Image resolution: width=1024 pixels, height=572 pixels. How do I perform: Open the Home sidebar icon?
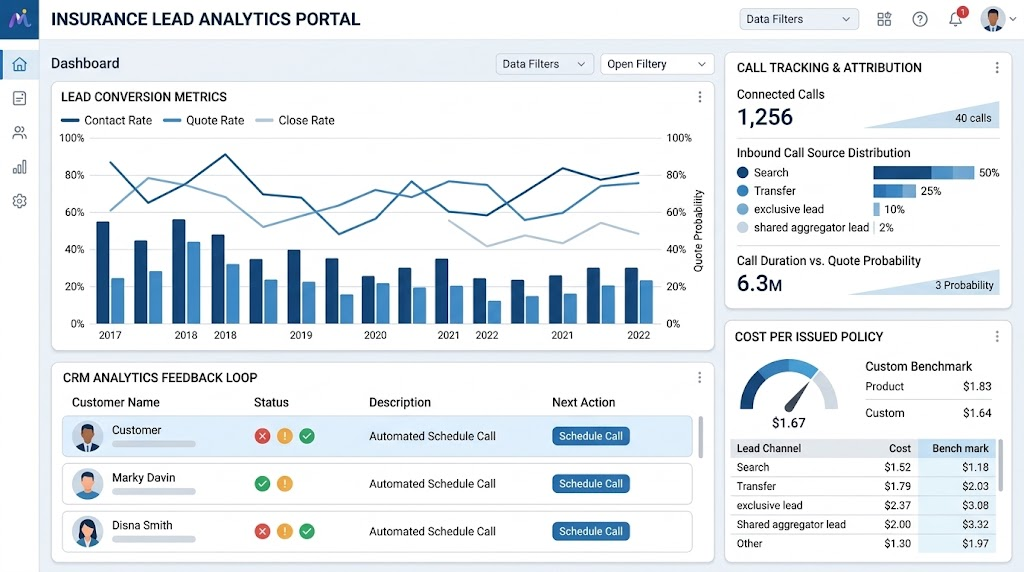click(x=20, y=64)
